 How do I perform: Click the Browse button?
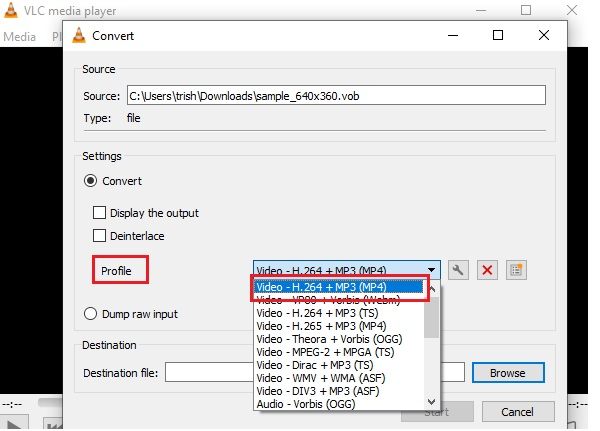coord(508,372)
